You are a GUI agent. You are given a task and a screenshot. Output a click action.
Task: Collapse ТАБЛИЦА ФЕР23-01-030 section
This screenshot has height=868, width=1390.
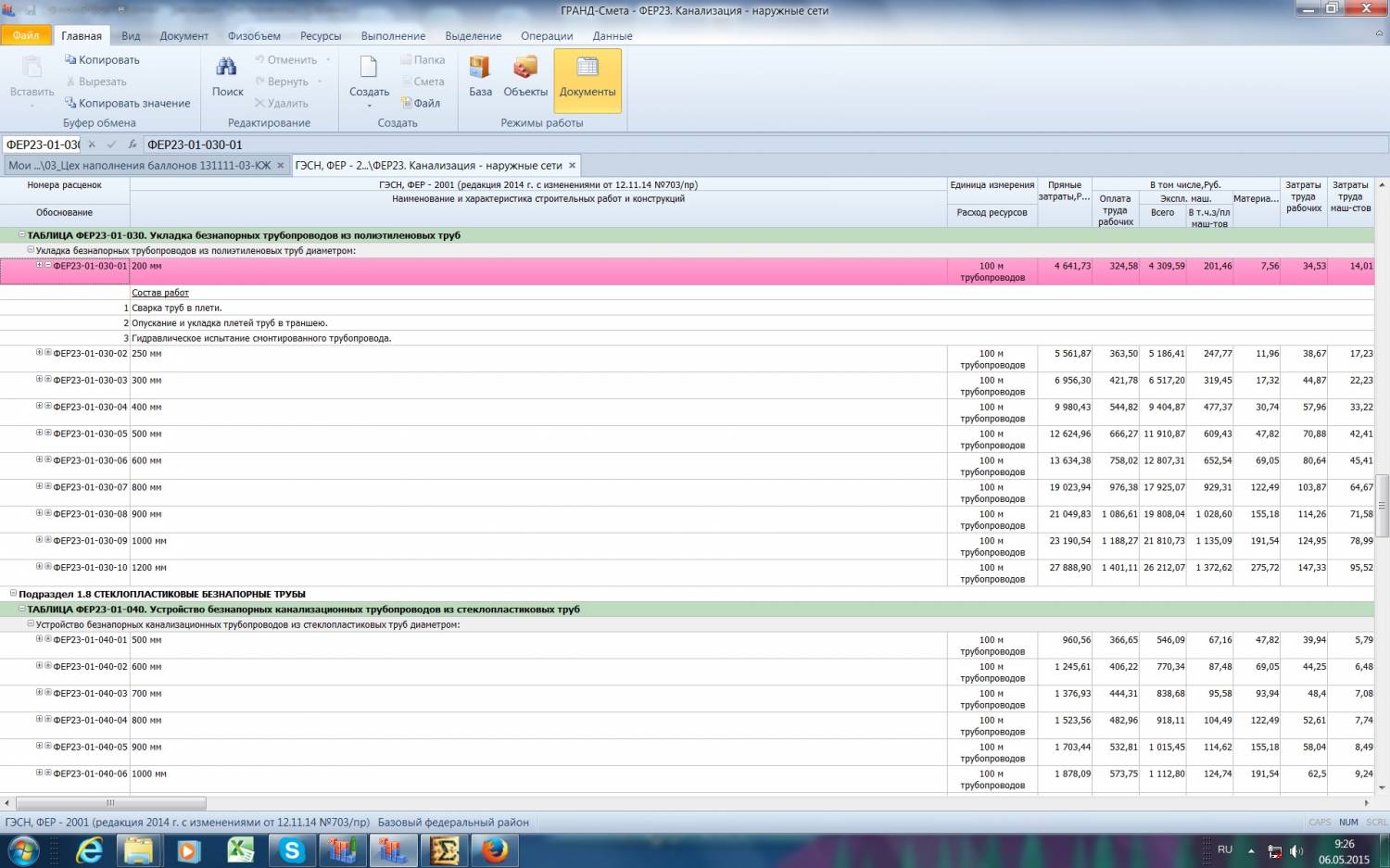tap(22, 235)
